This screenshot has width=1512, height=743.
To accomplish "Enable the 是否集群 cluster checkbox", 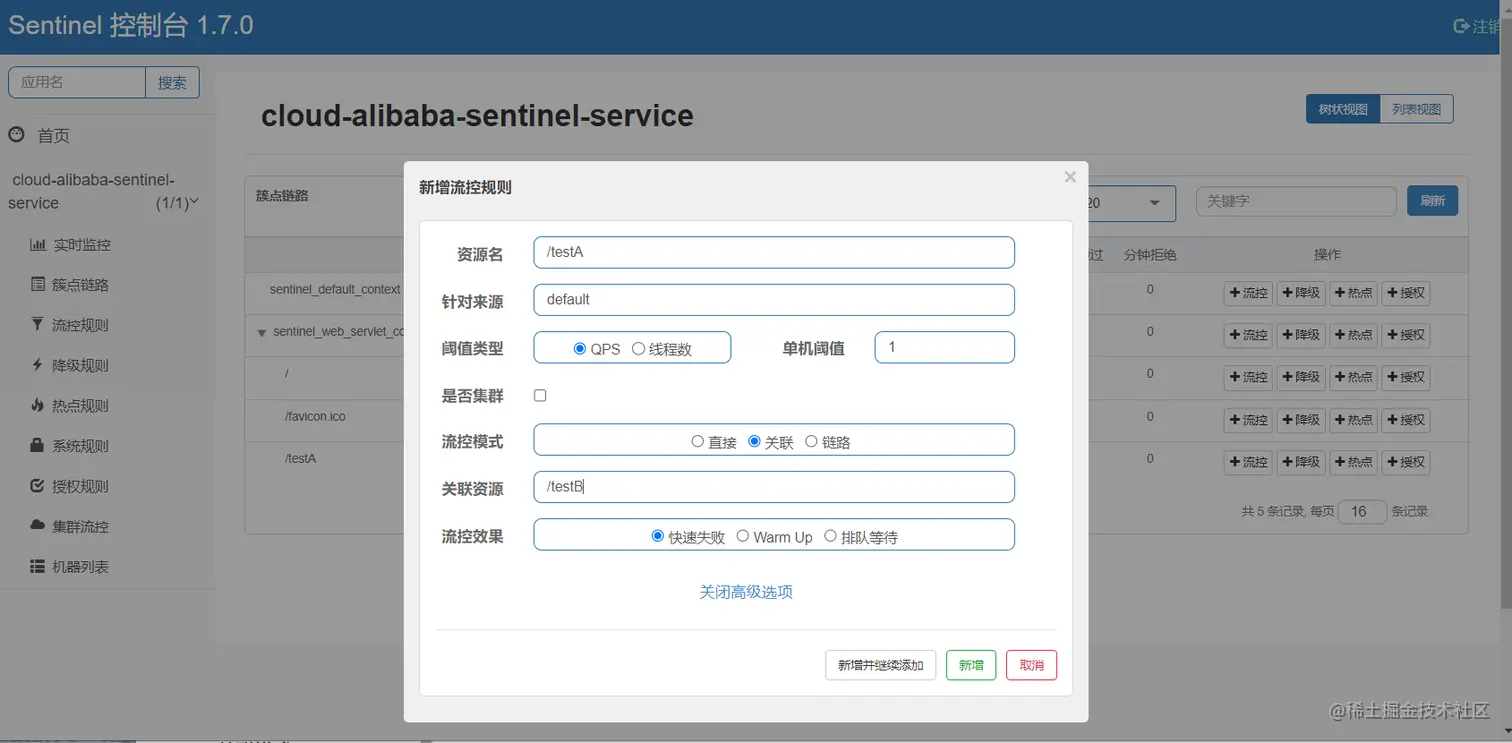I will [540, 395].
